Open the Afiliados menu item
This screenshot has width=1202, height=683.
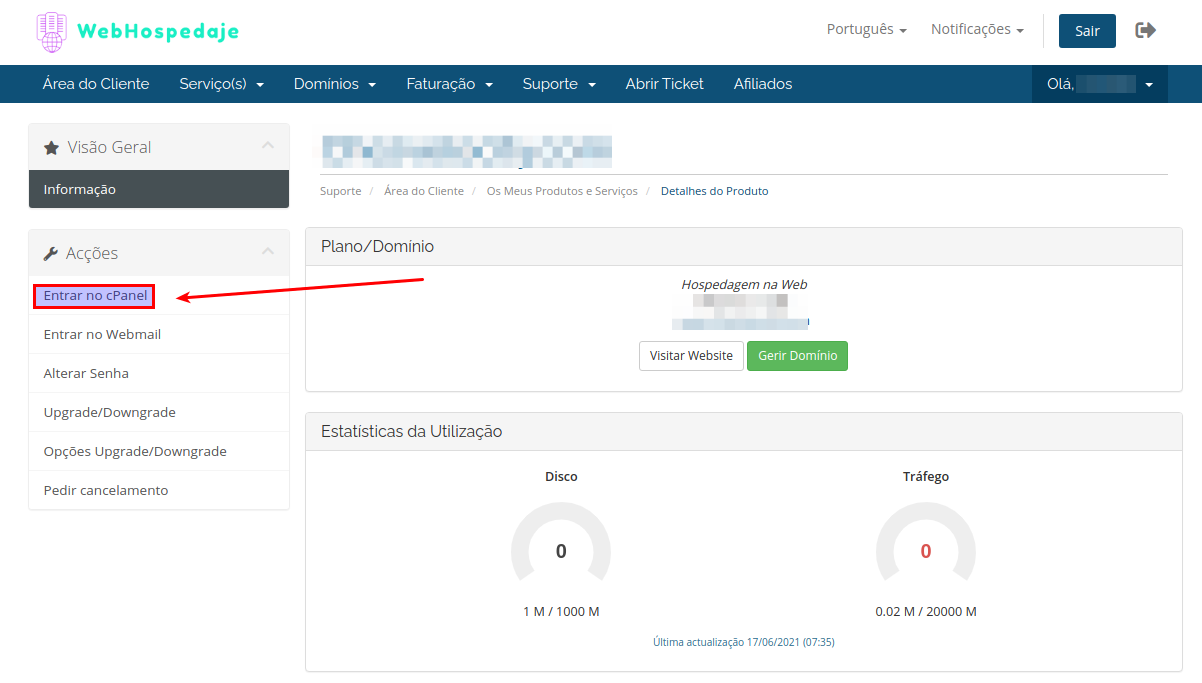pyautogui.click(x=763, y=84)
